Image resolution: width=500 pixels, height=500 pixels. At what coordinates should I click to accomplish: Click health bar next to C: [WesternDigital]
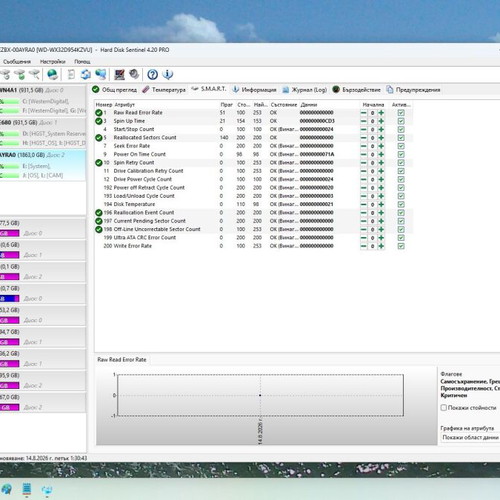click(x=10, y=101)
